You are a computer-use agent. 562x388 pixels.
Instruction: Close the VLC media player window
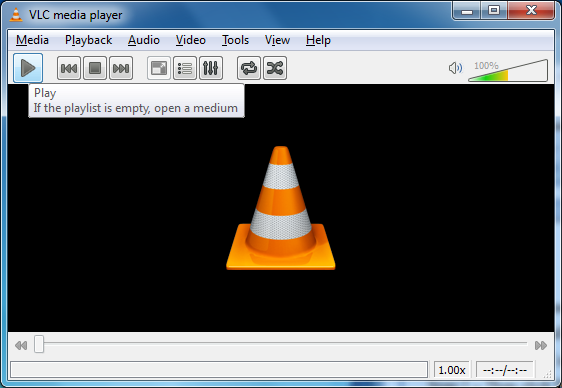coord(531,11)
